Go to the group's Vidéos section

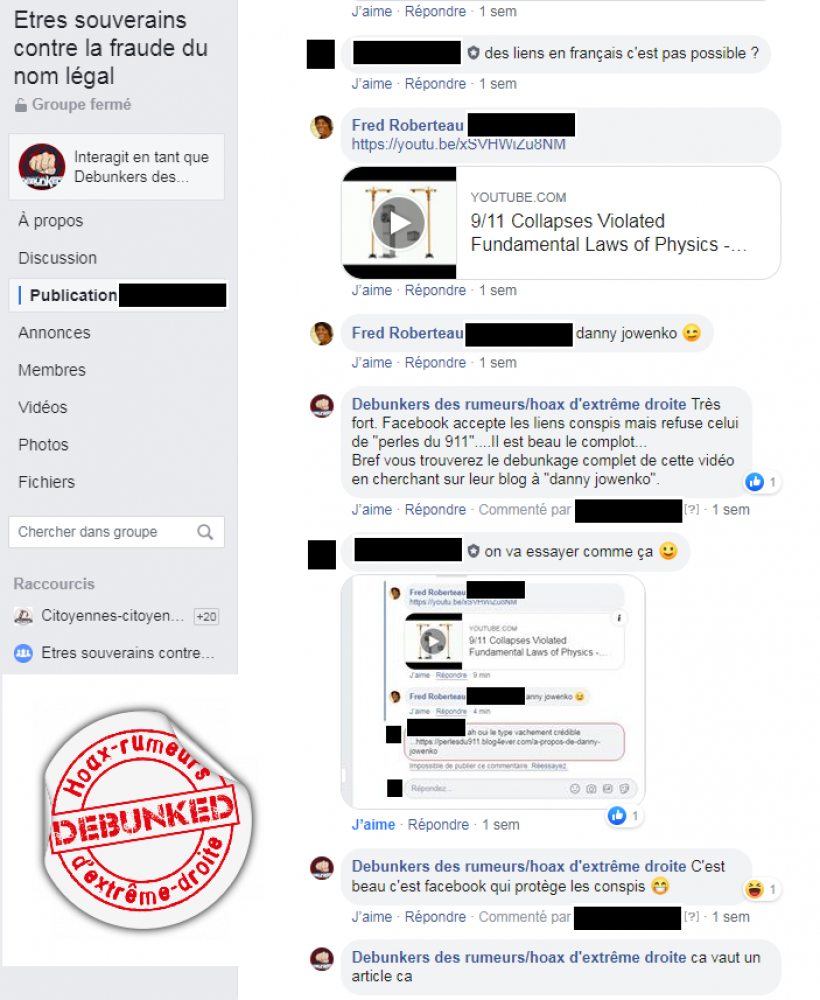[43, 408]
